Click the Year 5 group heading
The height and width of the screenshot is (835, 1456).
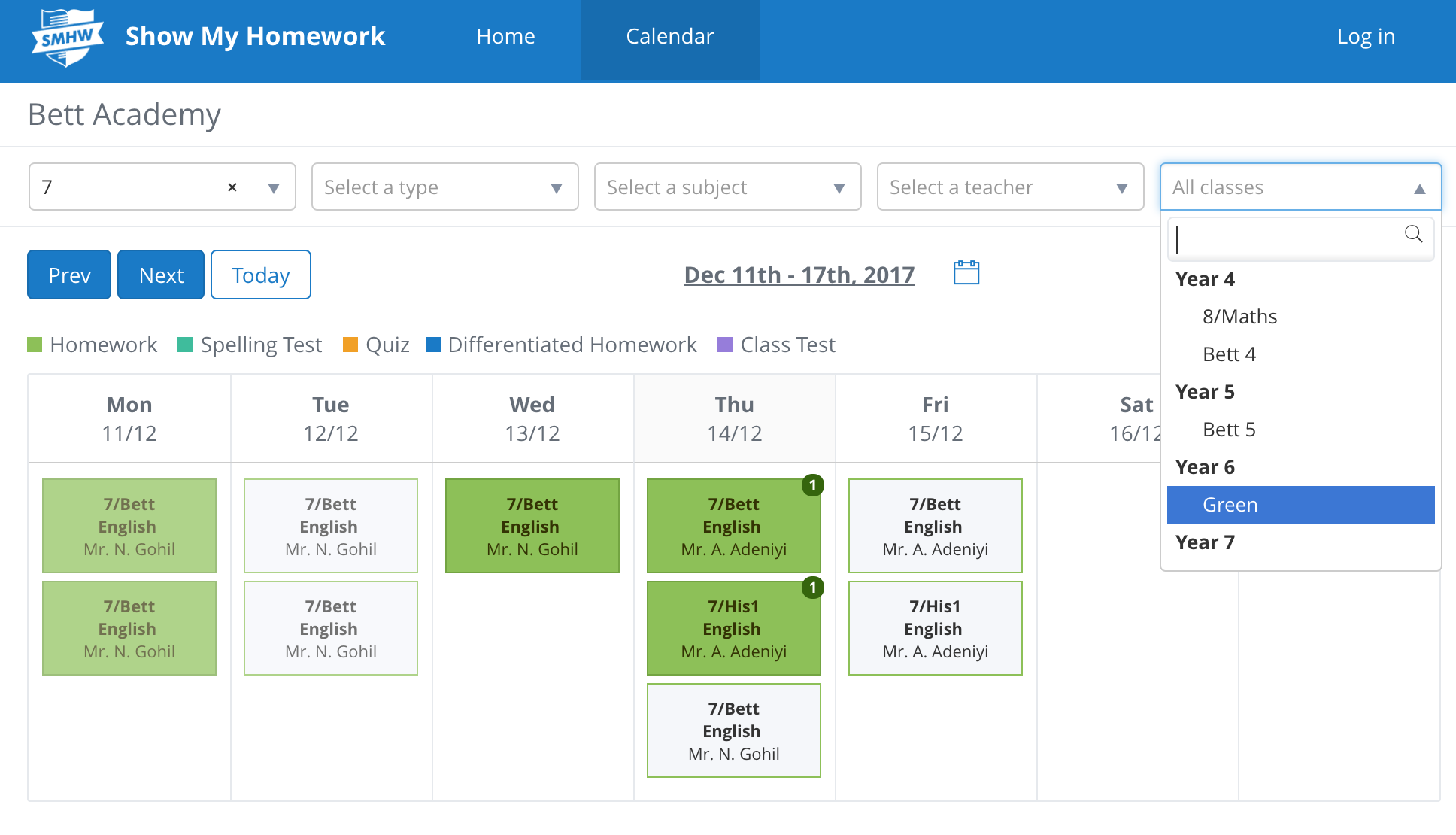tap(1205, 392)
